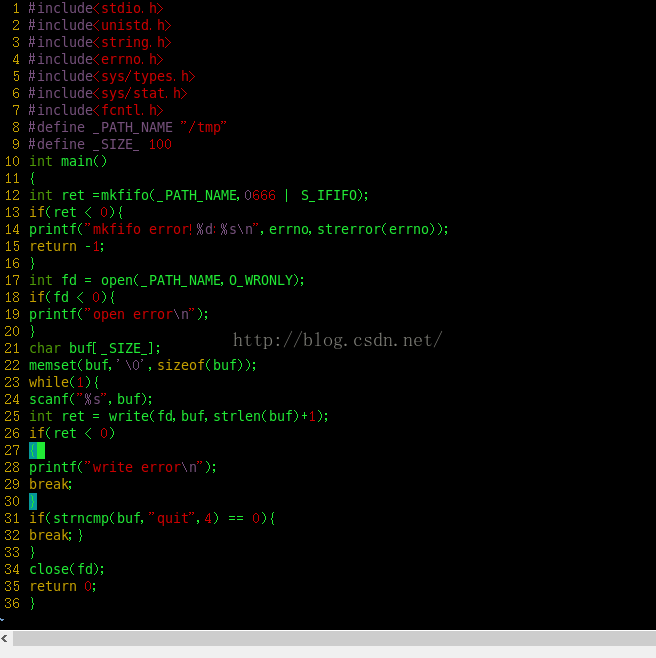Click '#include<string.h>' on line 3
The height and width of the screenshot is (658, 656).
pyautogui.click(x=100, y=42)
